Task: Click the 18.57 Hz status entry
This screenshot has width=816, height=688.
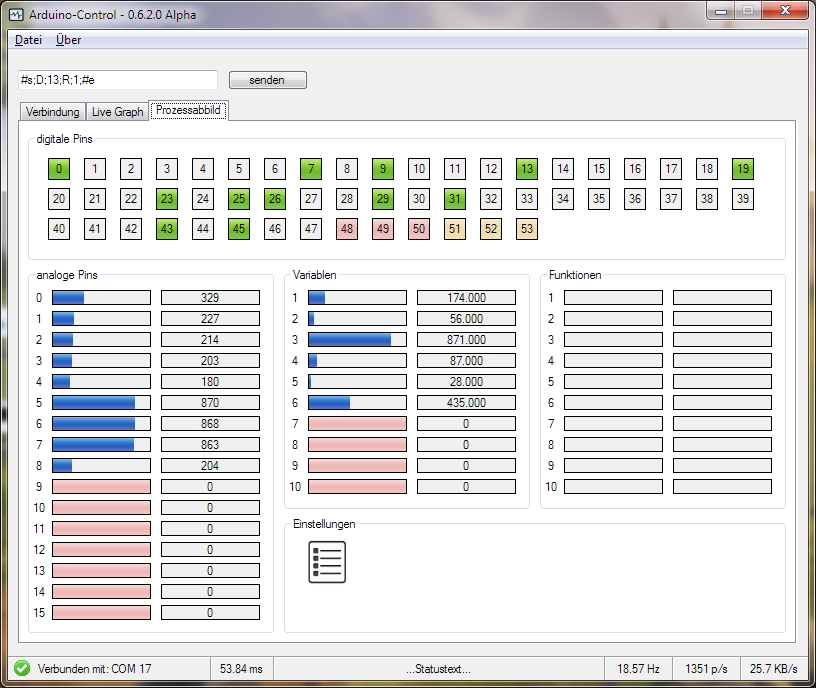Action: (x=638, y=669)
